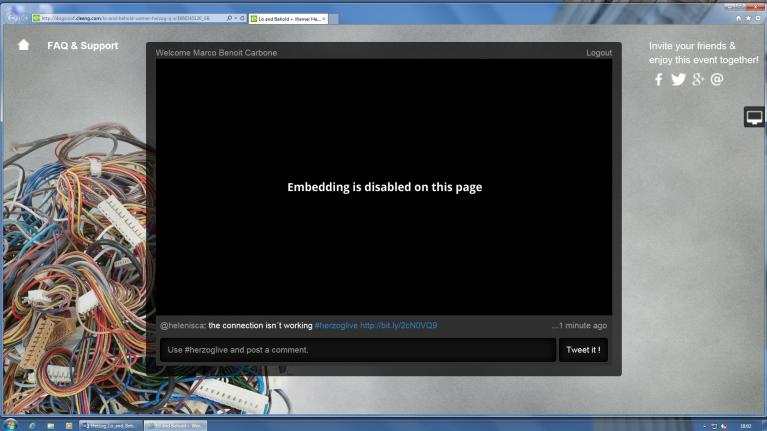Close the Lo and Behold tab
The height and width of the screenshot is (431, 767).
pyautogui.click(x=324, y=18)
